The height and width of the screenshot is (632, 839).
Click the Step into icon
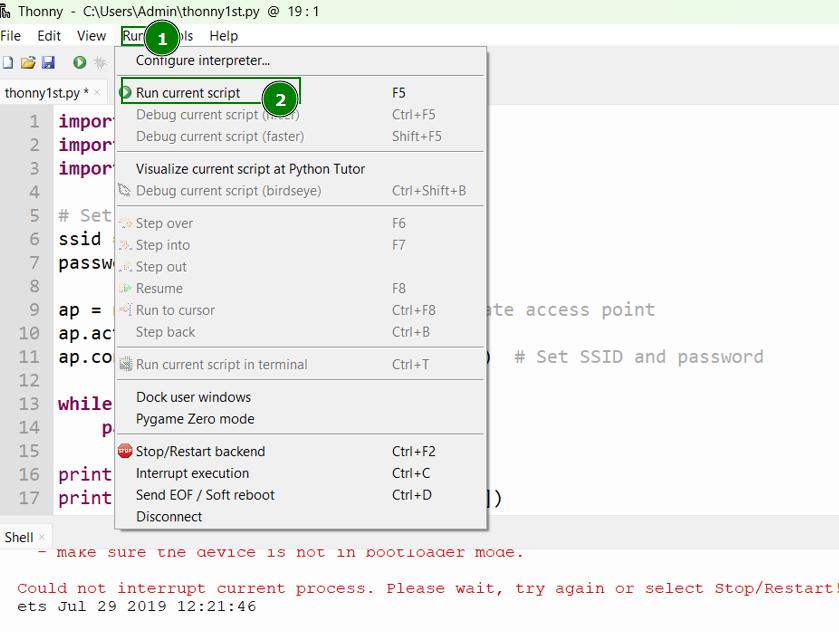pos(125,245)
